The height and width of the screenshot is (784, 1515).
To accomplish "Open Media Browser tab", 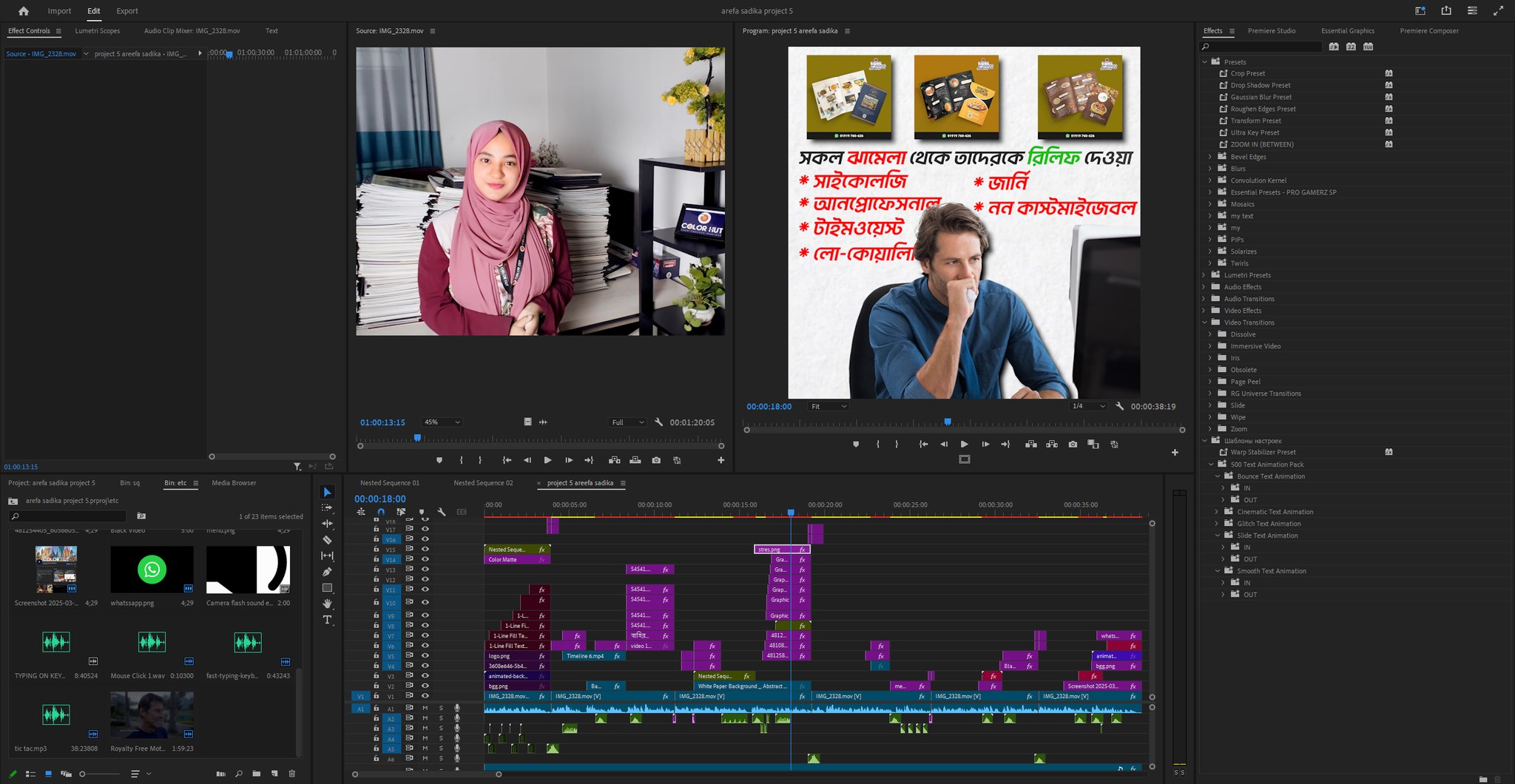I will tap(234, 483).
